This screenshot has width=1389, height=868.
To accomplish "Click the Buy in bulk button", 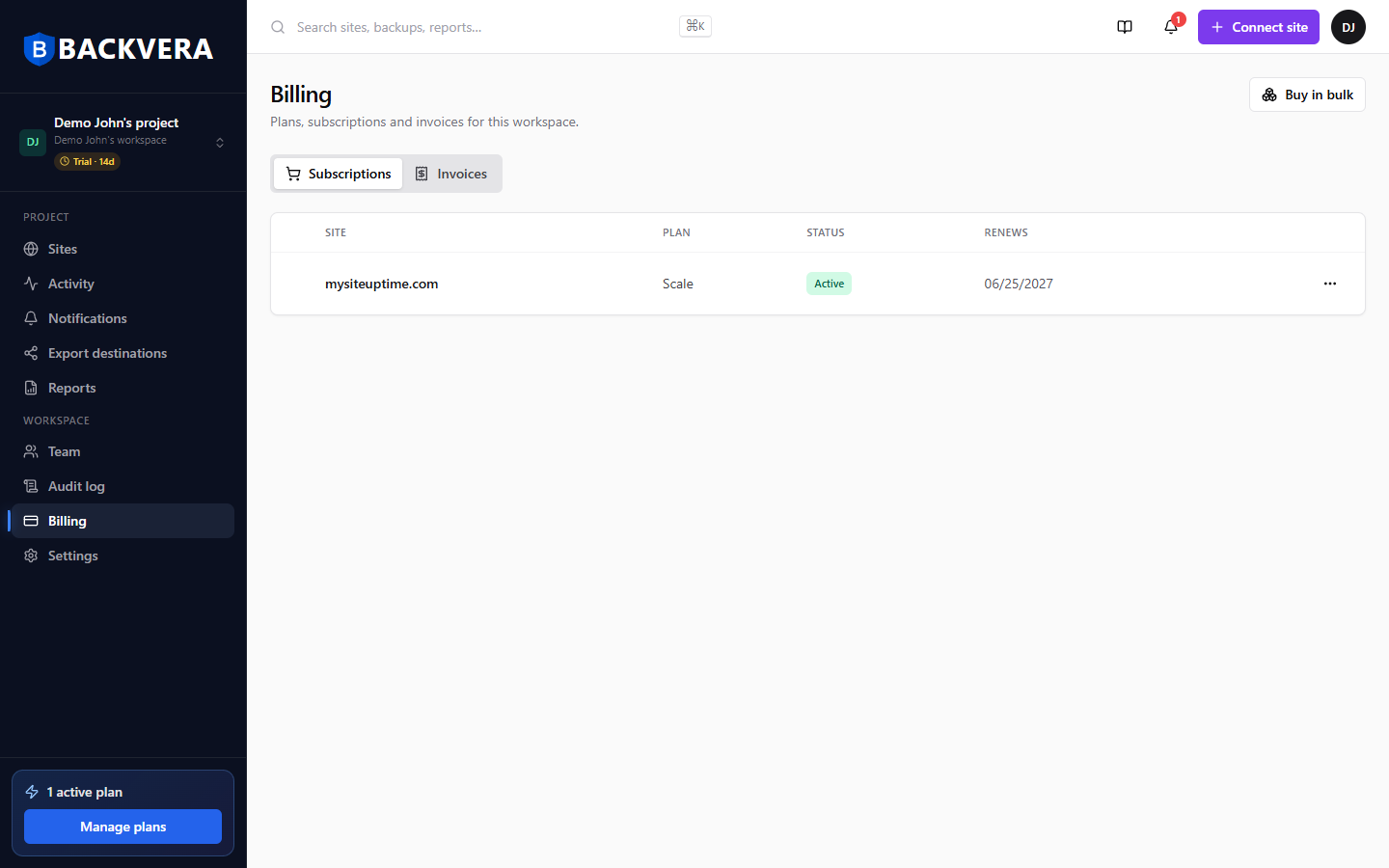I will [x=1307, y=95].
